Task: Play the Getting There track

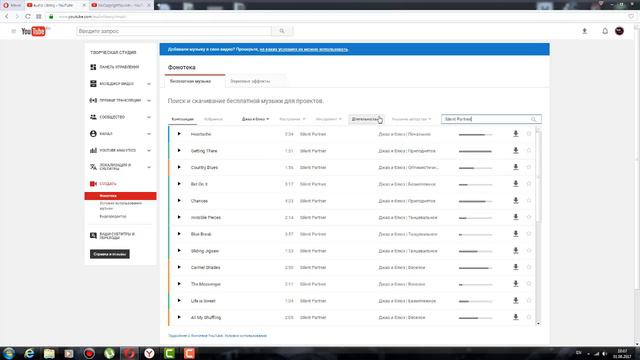Action: point(179,151)
